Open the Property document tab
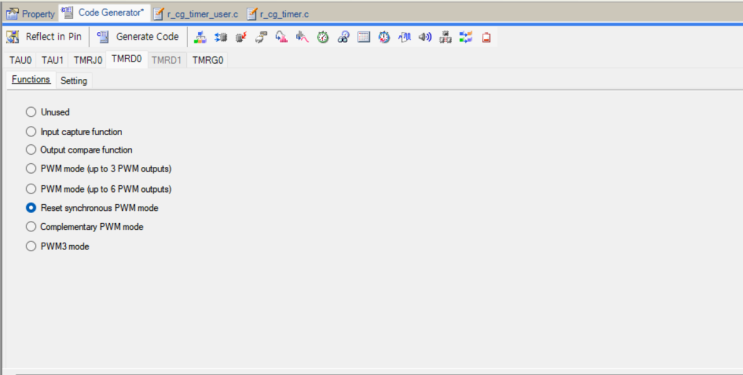 pos(30,14)
